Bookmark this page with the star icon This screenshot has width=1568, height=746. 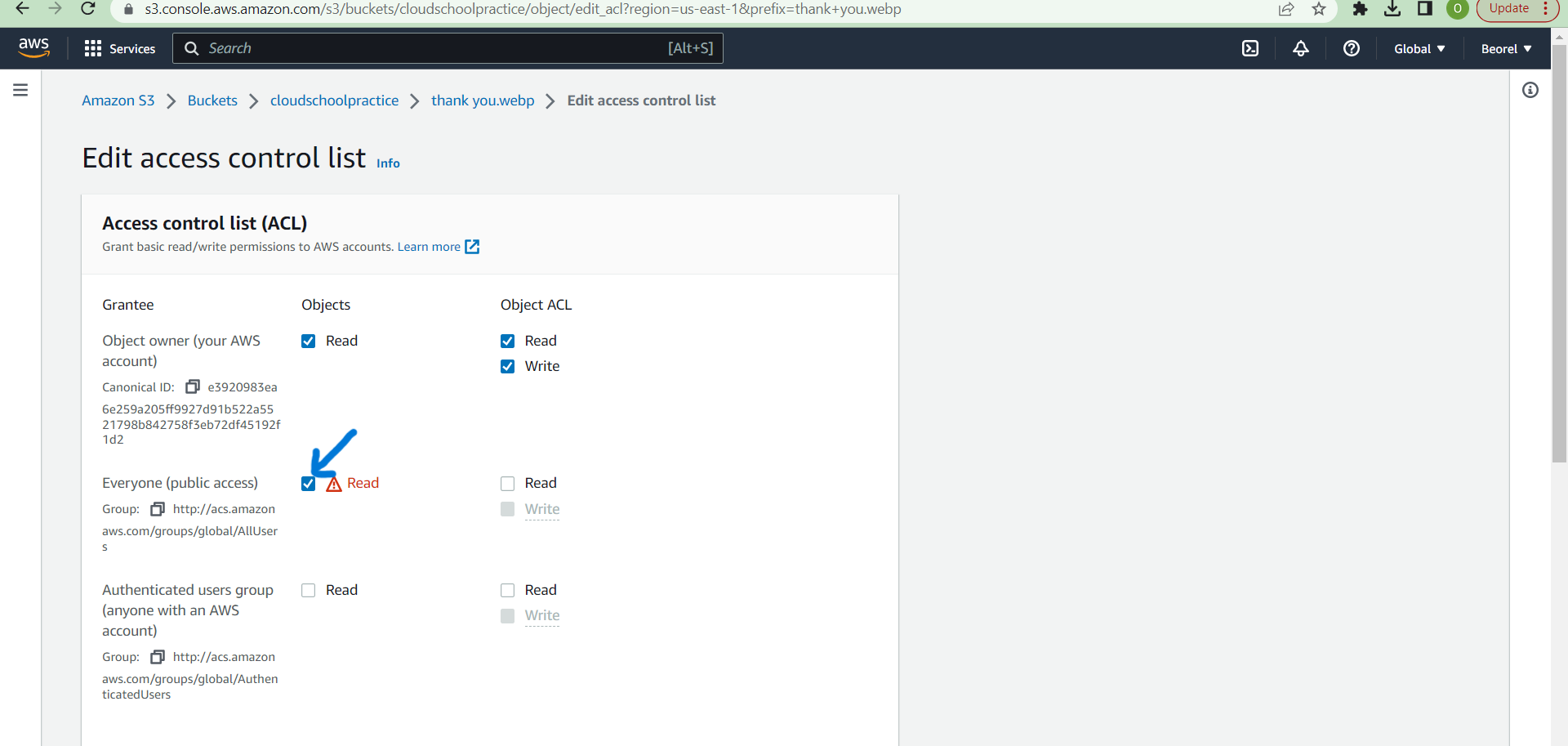pyautogui.click(x=1319, y=9)
